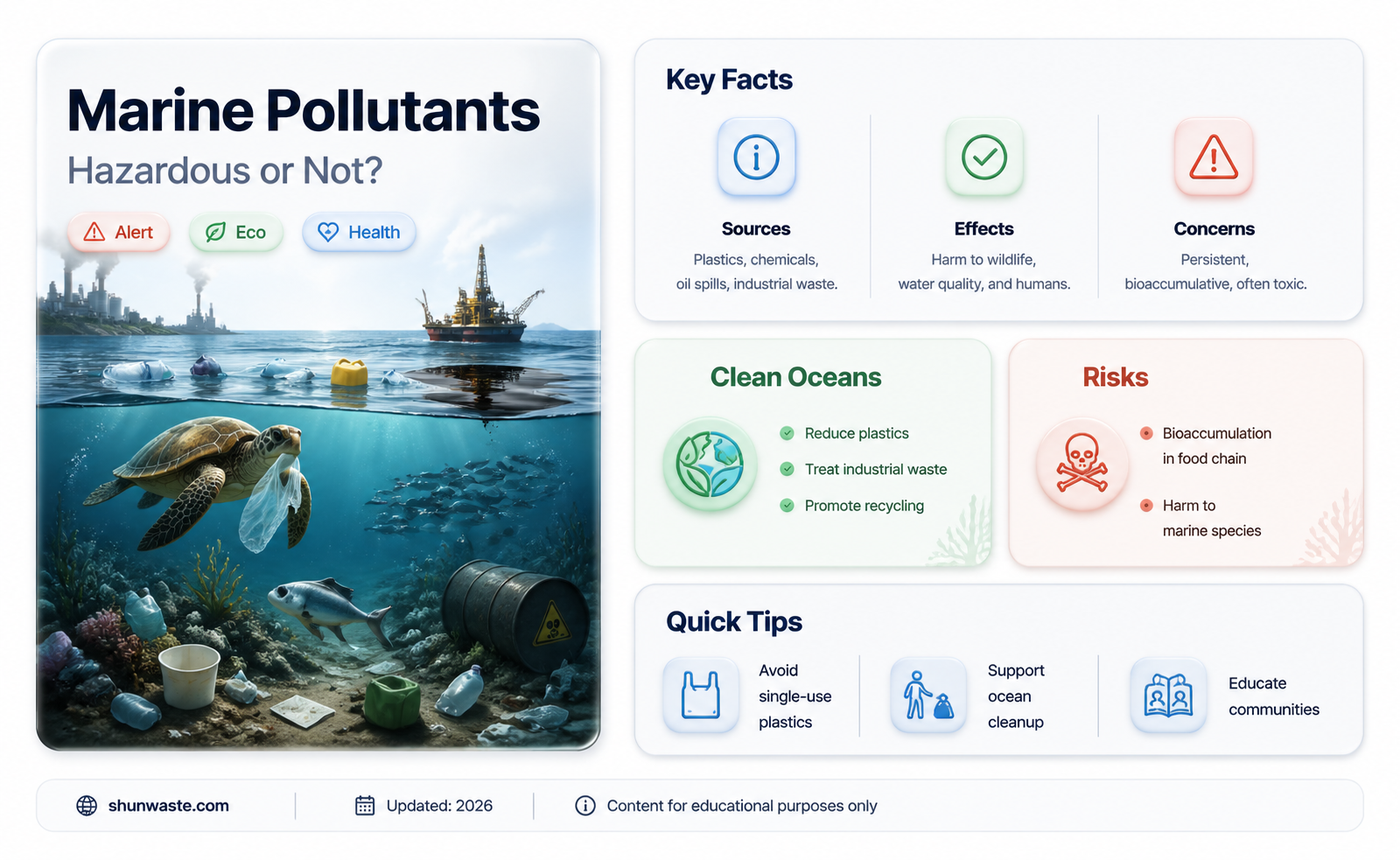The height and width of the screenshot is (860, 1400).
Task: Click the Marine Pollutants title
Action: pos(304,111)
